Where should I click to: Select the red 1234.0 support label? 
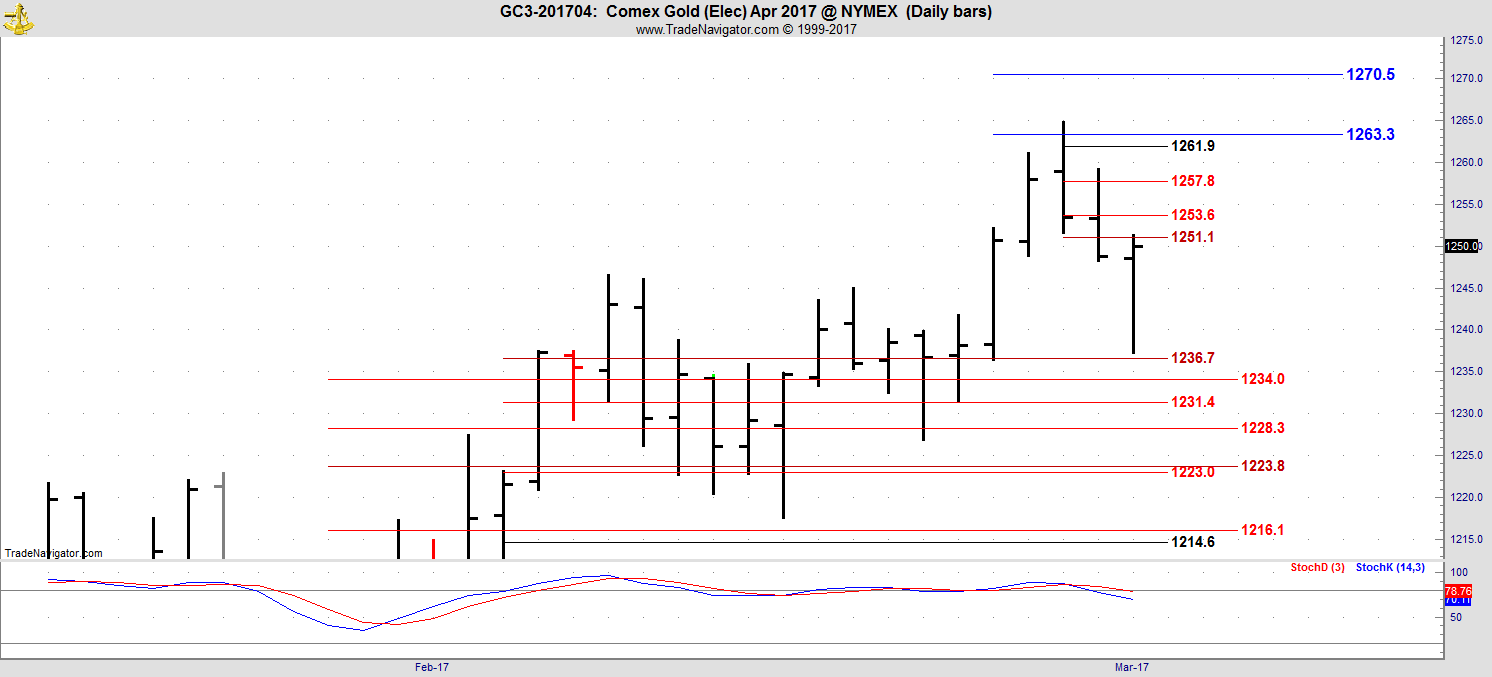click(1262, 379)
